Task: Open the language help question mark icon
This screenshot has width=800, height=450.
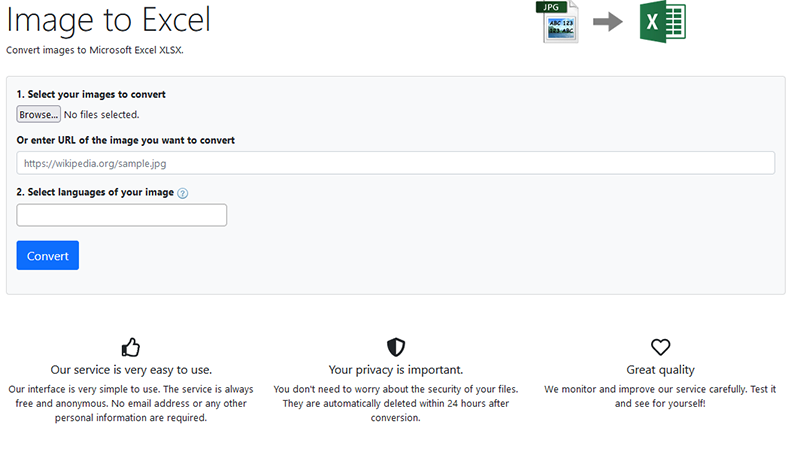Action: pos(182,193)
